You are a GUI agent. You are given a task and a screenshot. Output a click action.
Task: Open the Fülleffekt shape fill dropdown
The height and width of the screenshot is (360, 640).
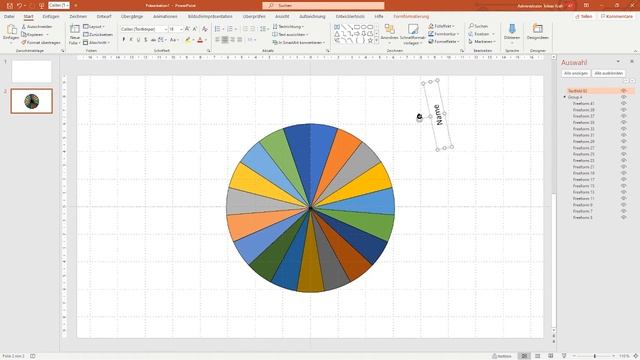point(442,26)
